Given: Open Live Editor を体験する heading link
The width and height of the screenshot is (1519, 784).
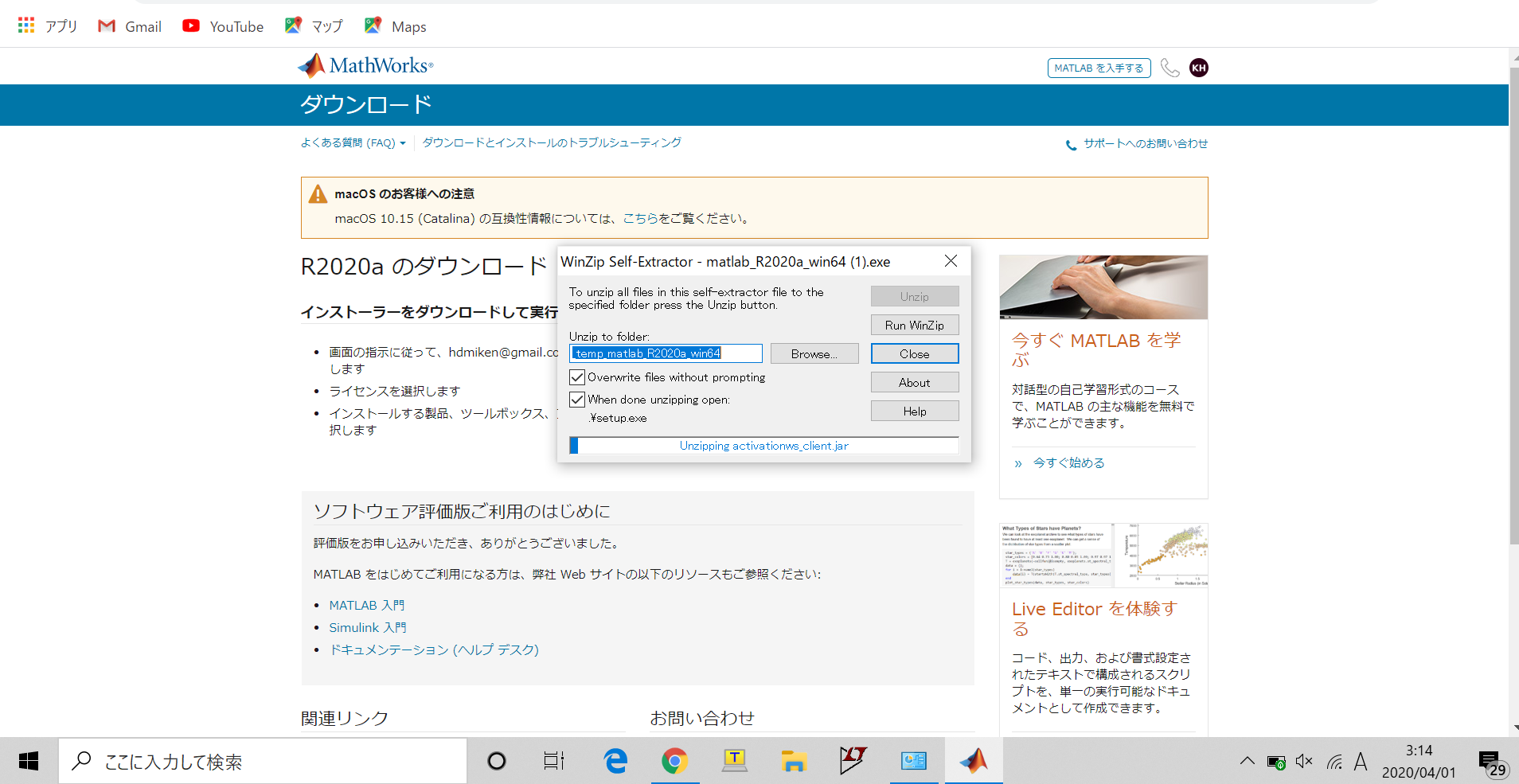Looking at the screenshot, I should (x=1095, y=618).
